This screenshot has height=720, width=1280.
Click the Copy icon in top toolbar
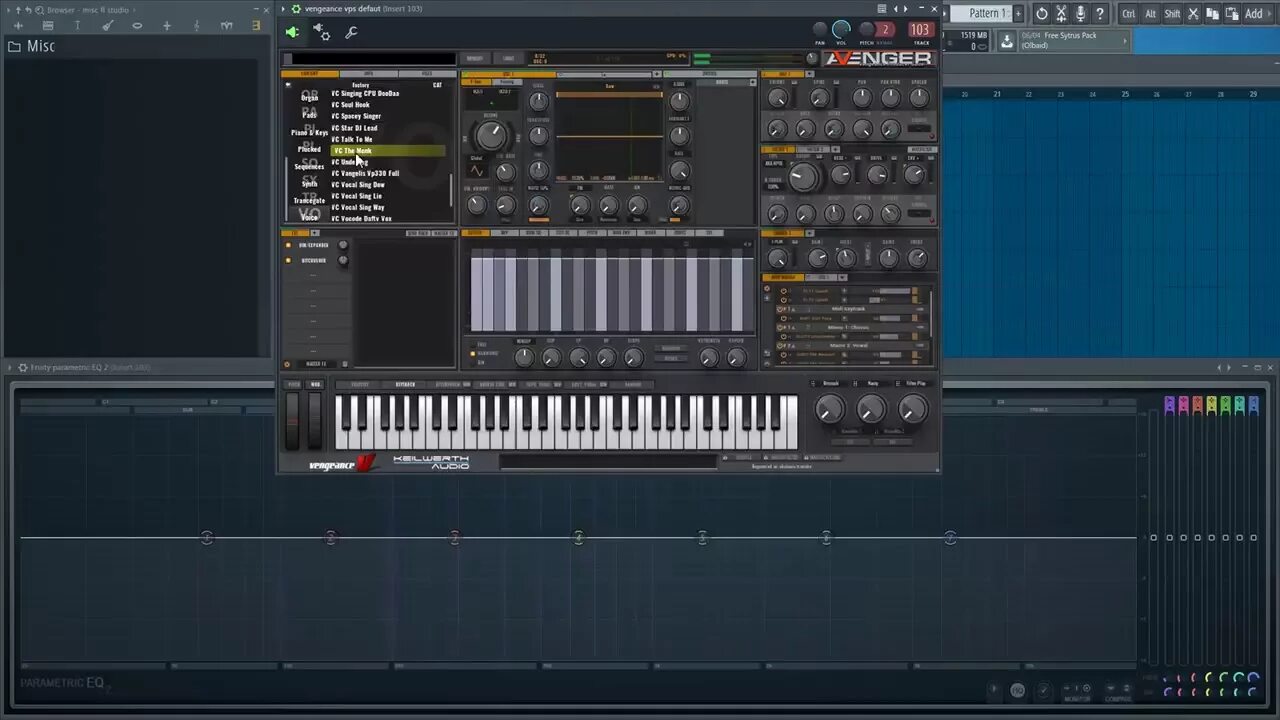pos(1212,13)
